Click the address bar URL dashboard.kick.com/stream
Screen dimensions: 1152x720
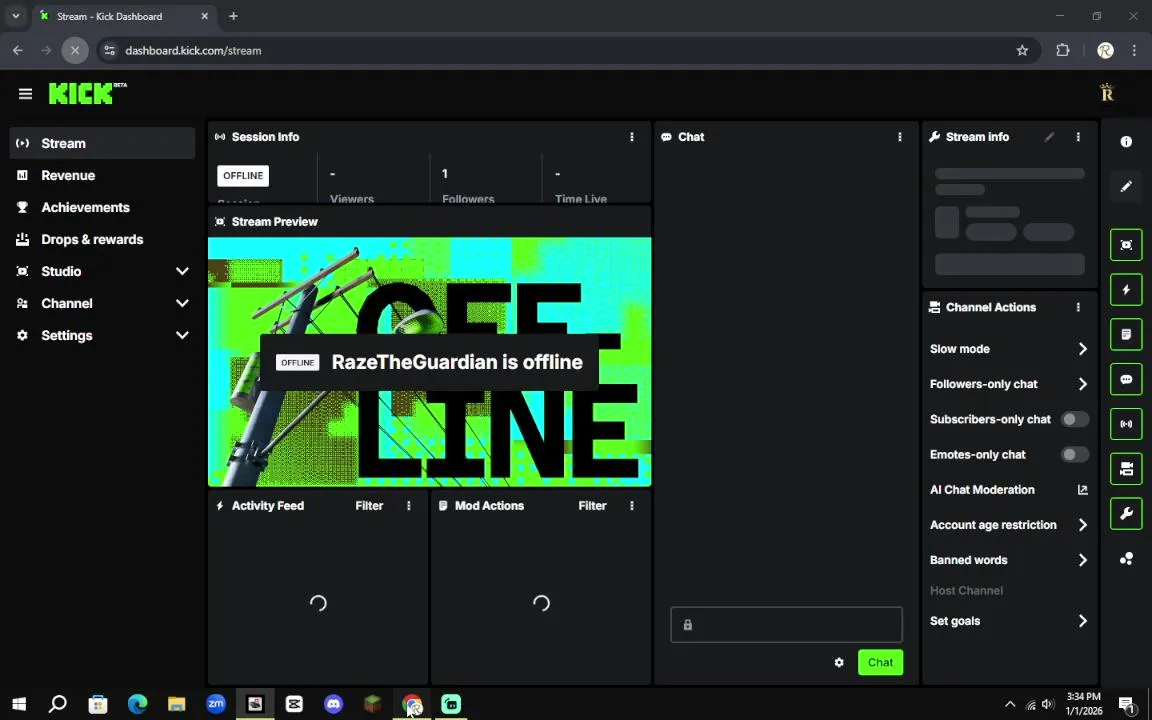pyautogui.click(x=193, y=51)
